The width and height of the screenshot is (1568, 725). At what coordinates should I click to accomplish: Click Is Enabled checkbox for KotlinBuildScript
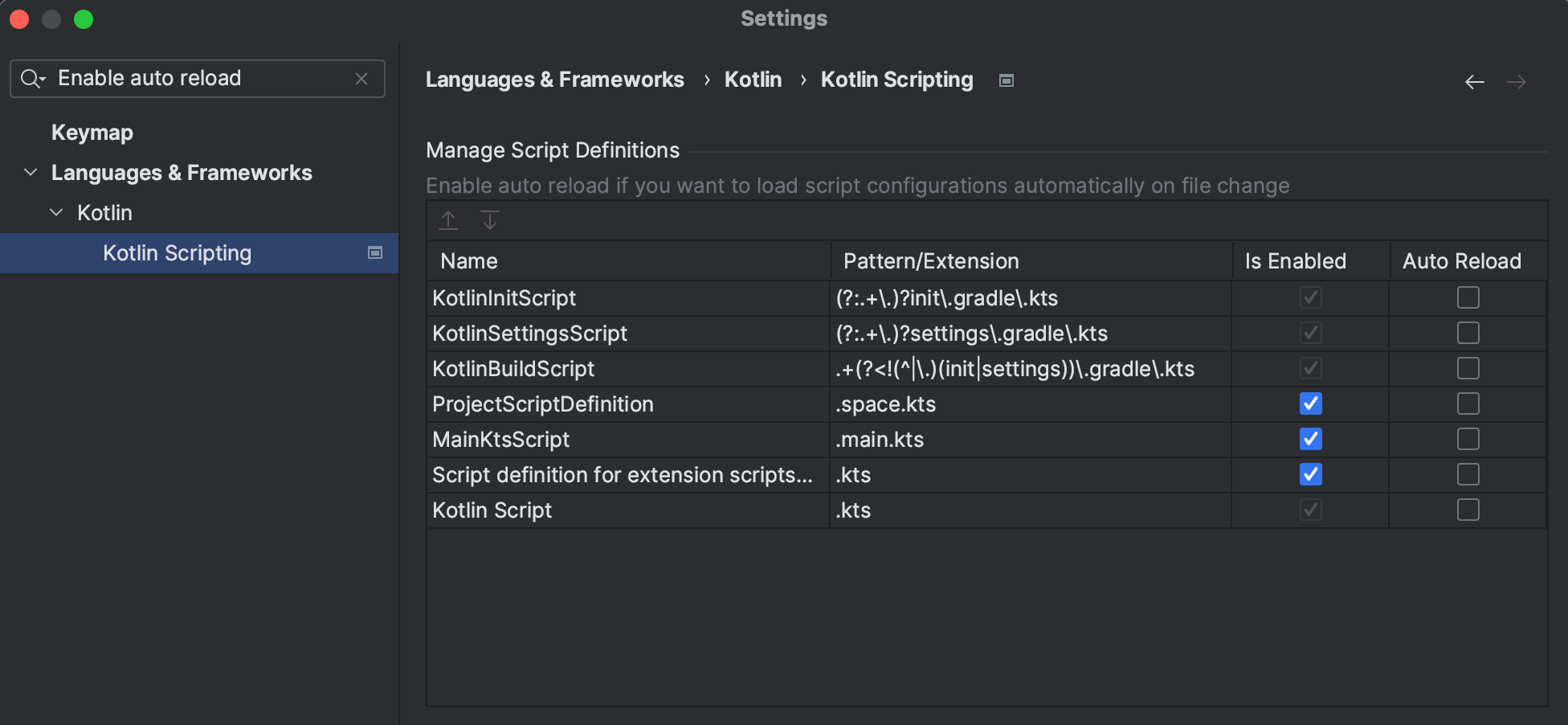tap(1311, 368)
